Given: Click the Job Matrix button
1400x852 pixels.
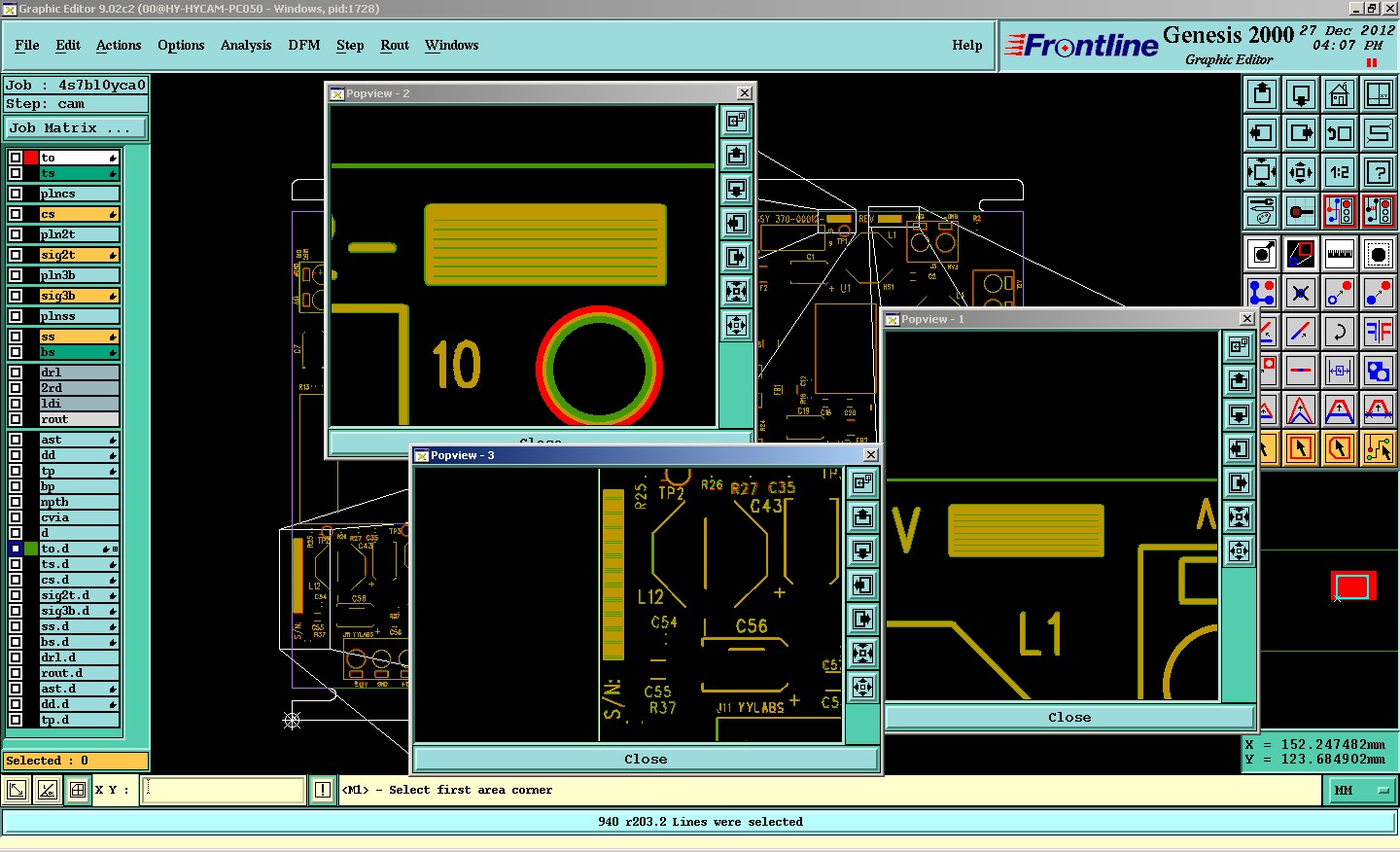Looking at the screenshot, I should coord(76,127).
